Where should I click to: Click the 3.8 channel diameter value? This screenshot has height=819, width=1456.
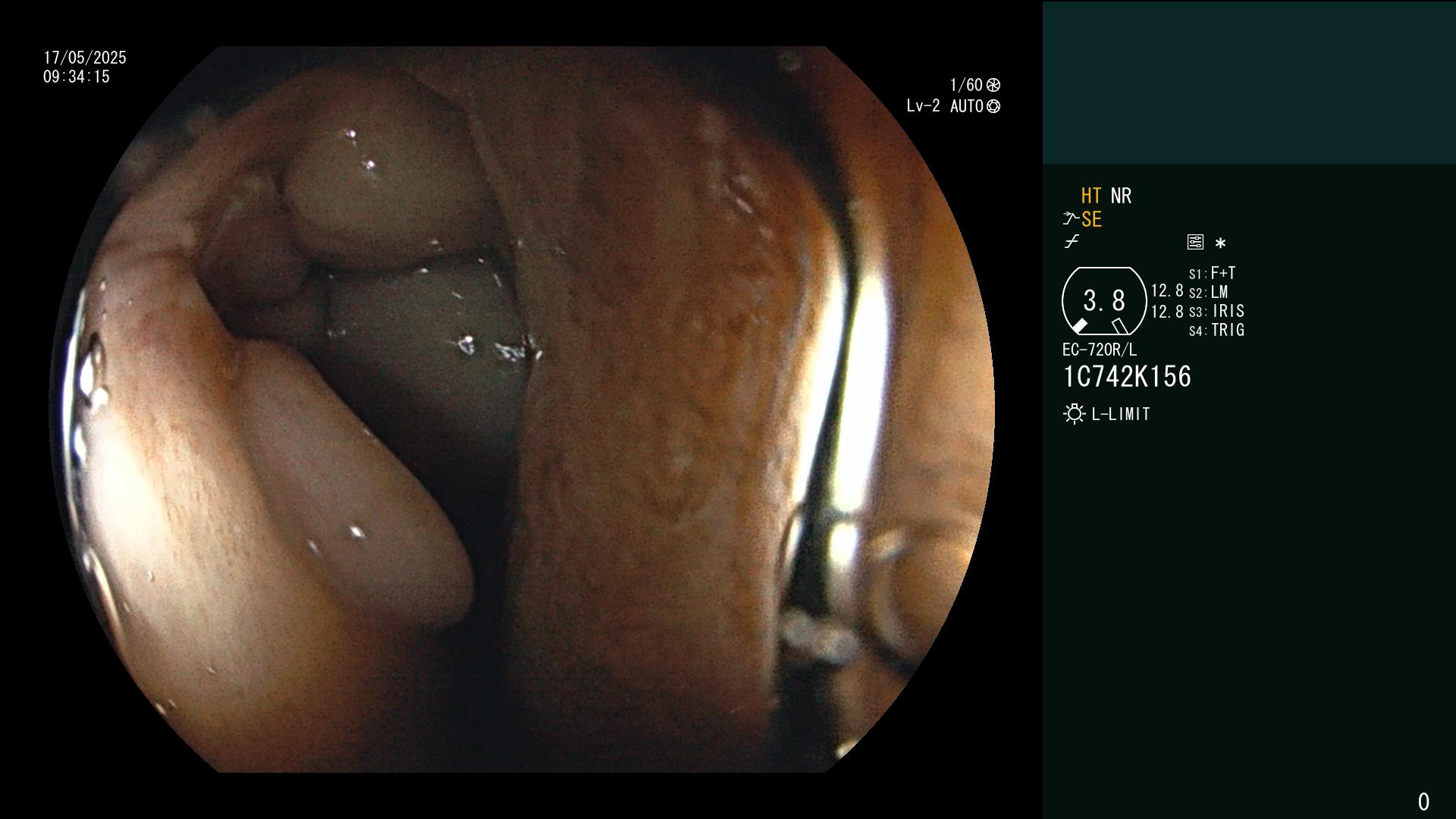(1104, 301)
